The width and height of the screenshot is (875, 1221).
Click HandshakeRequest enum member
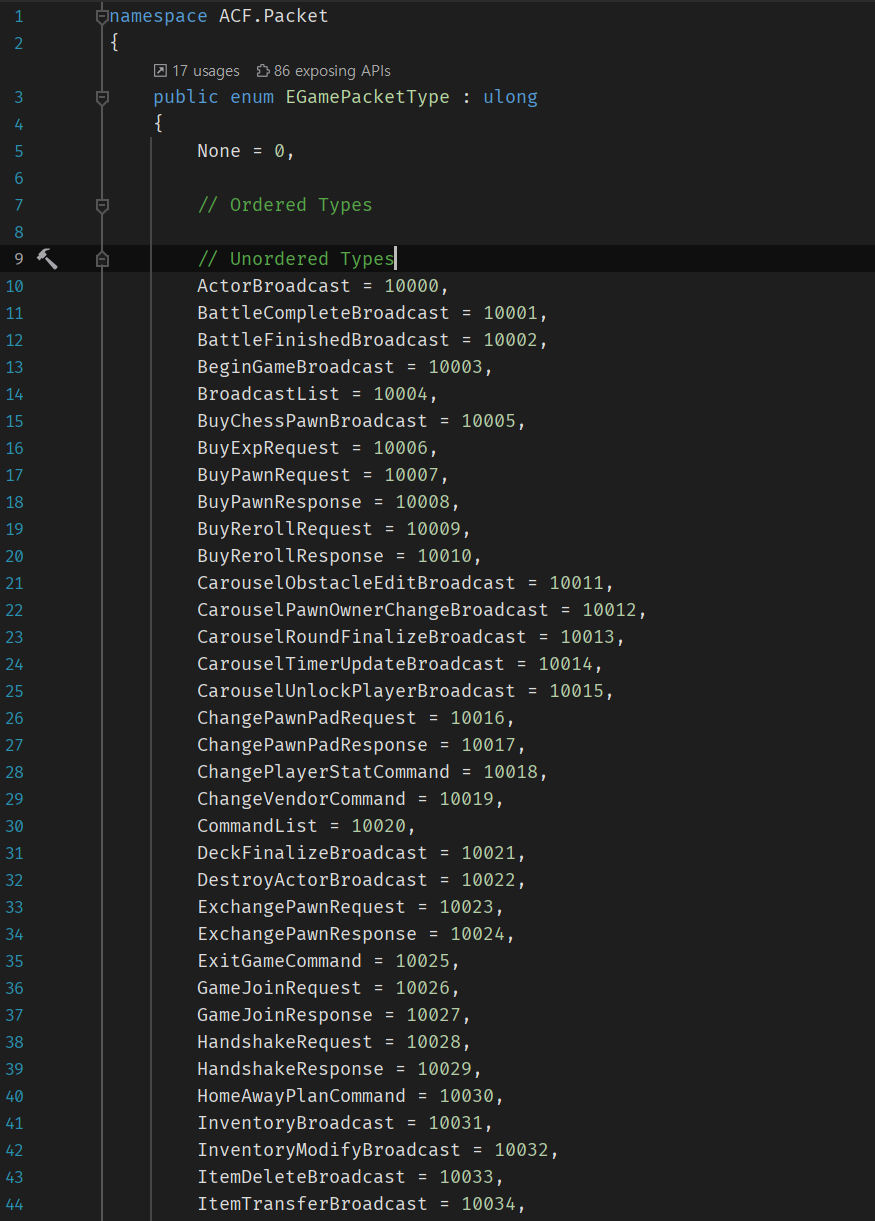[x=285, y=1042]
